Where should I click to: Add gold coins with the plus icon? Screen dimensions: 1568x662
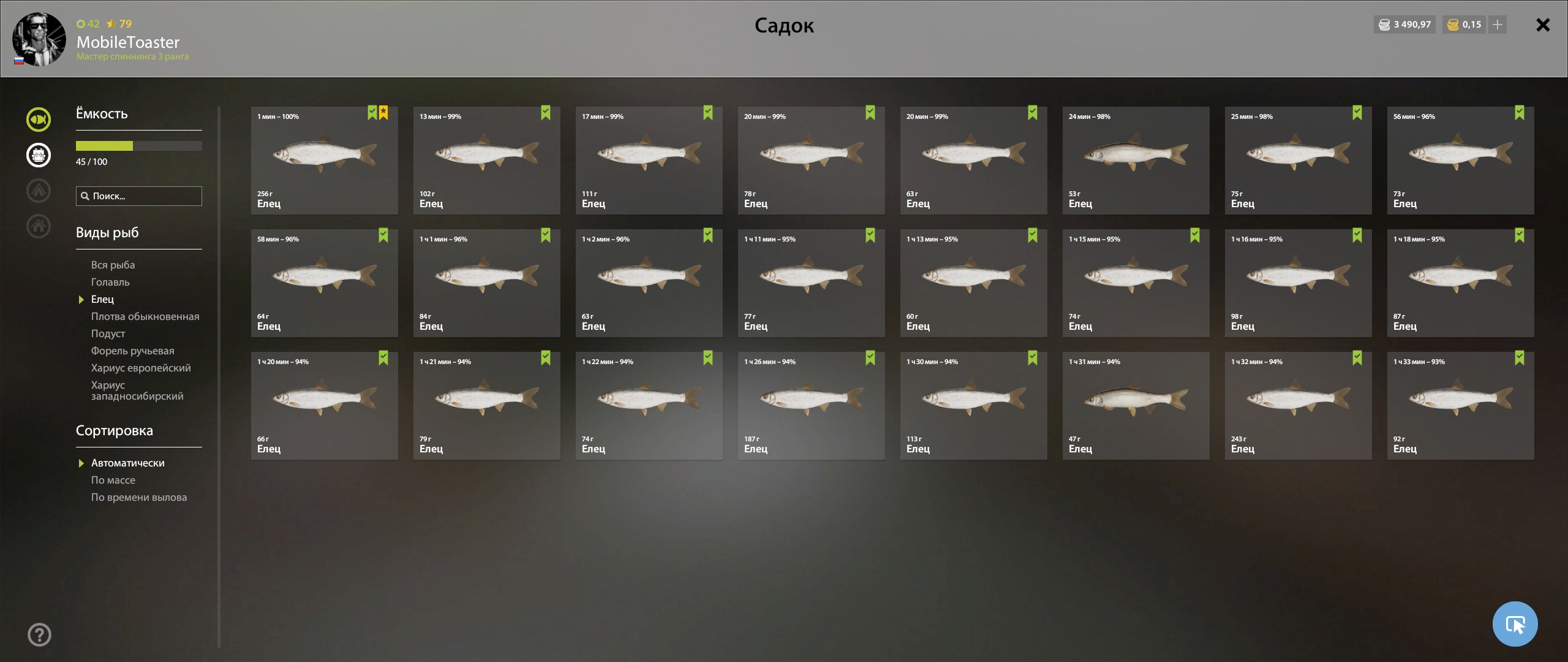click(1498, 25)
